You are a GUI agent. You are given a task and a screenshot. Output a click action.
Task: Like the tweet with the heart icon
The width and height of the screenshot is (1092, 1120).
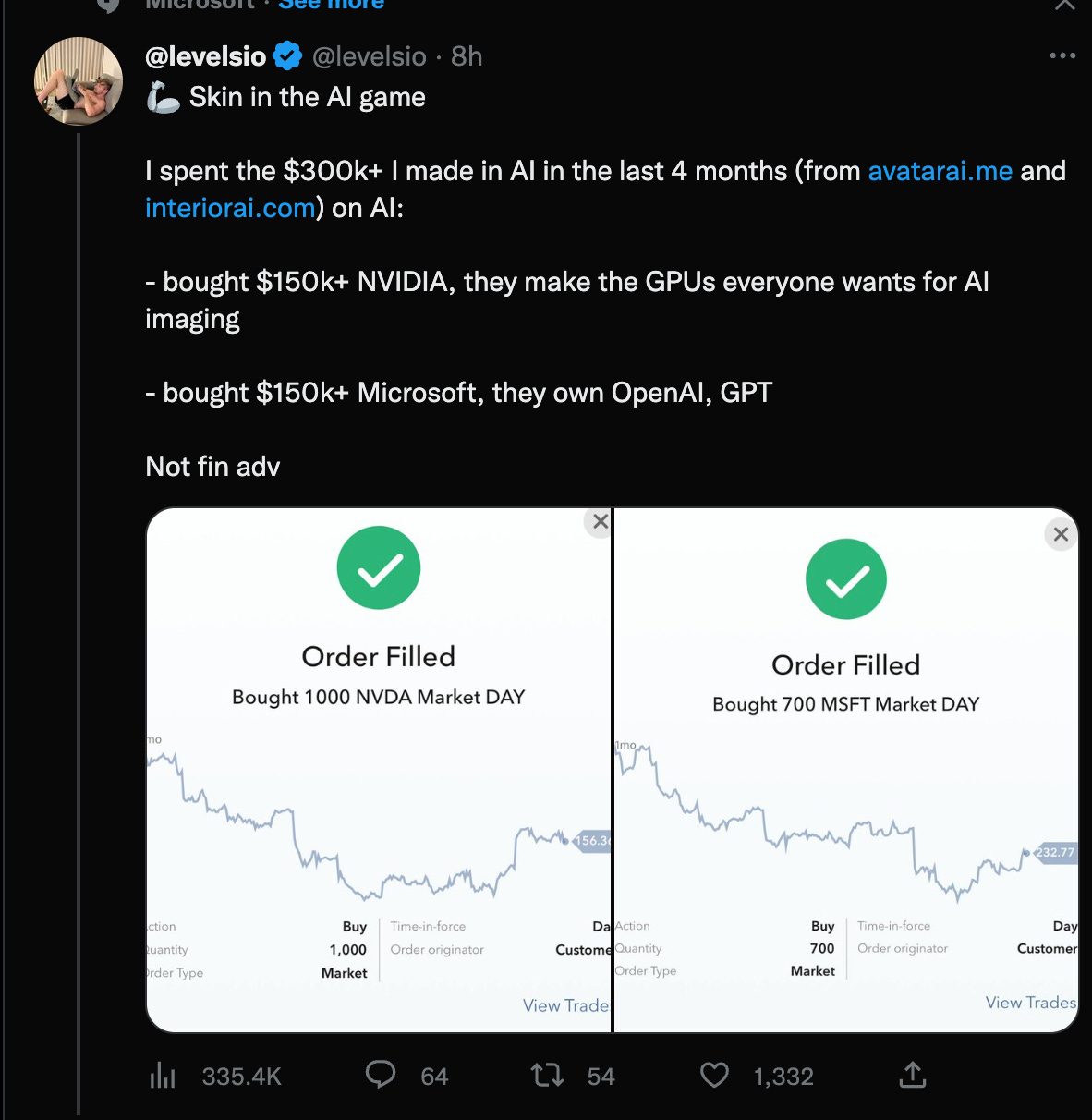tap(713, 1075)
